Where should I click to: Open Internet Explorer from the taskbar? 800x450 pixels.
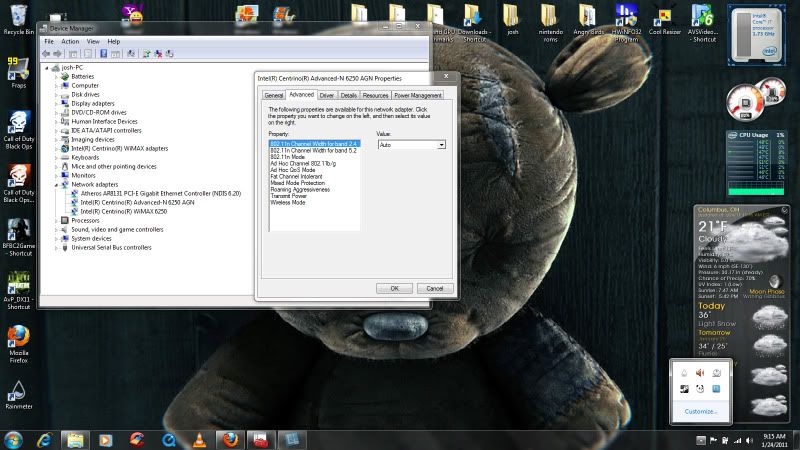point(45,440)
